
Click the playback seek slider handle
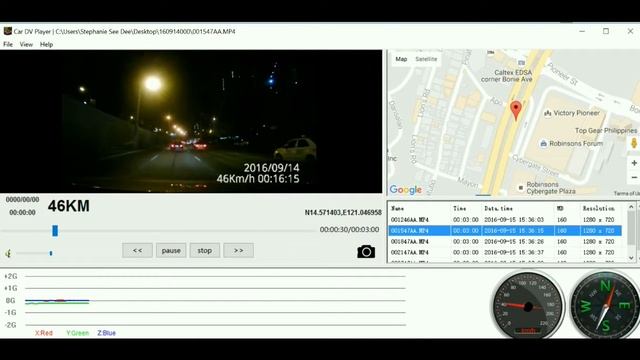(x=55, y=231)
